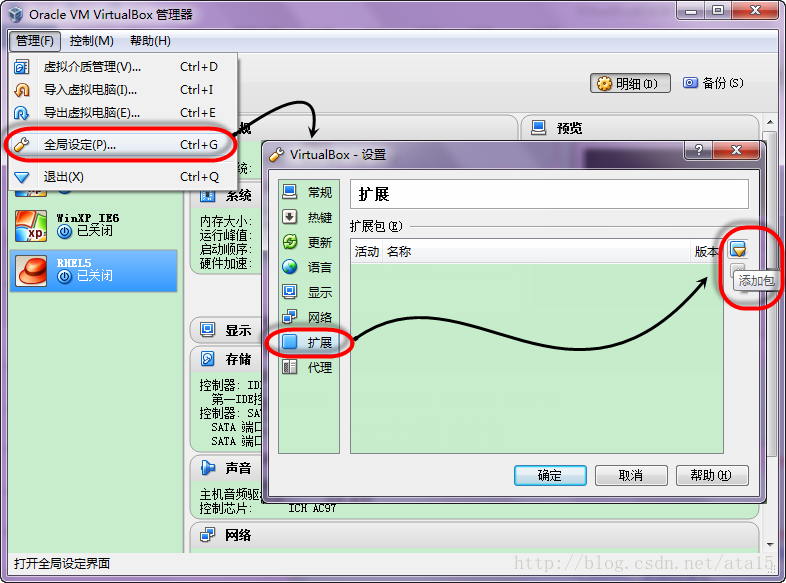The height and width of the screenshot is (583, 786).
Task: Click the RHEL5 powered-off status icon
Action: [x=64, y=276]
